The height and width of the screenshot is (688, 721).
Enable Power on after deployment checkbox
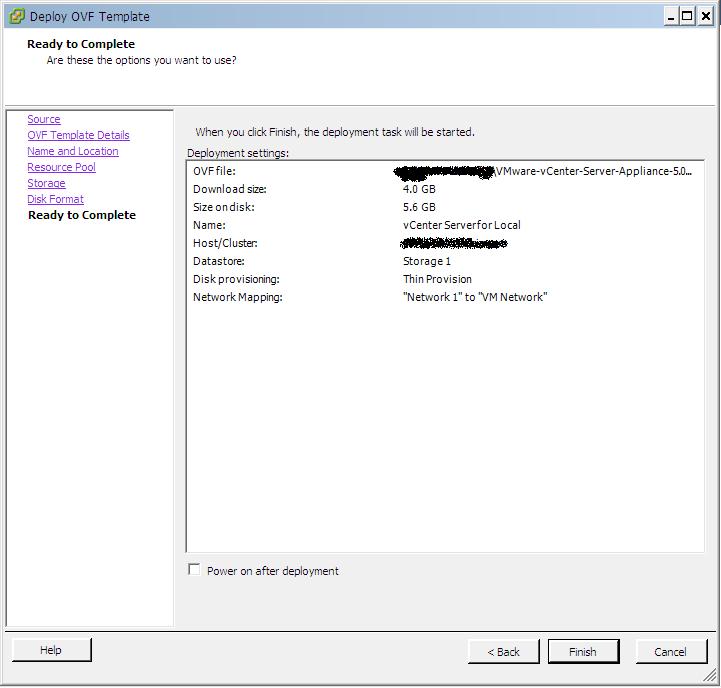194,569
